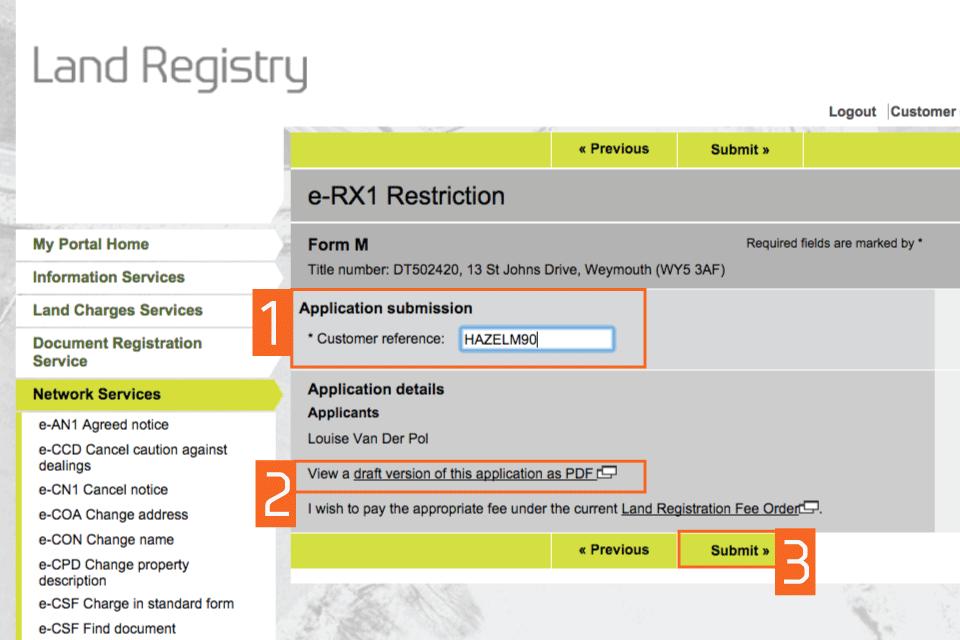Viewport: 960px width, 640px height.
Task: Open the Customer link in the top bar
Action: click(x=922, y=112)
